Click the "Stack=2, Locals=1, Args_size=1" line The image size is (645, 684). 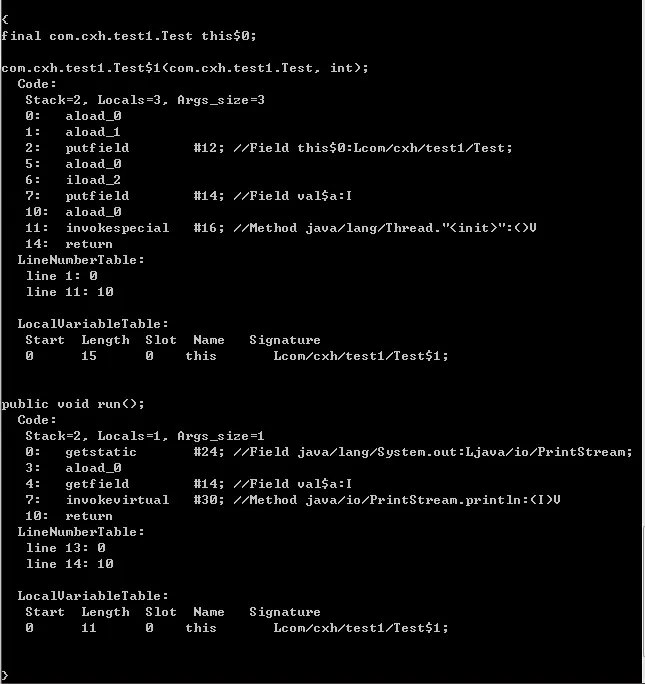[x=144, y=436]
